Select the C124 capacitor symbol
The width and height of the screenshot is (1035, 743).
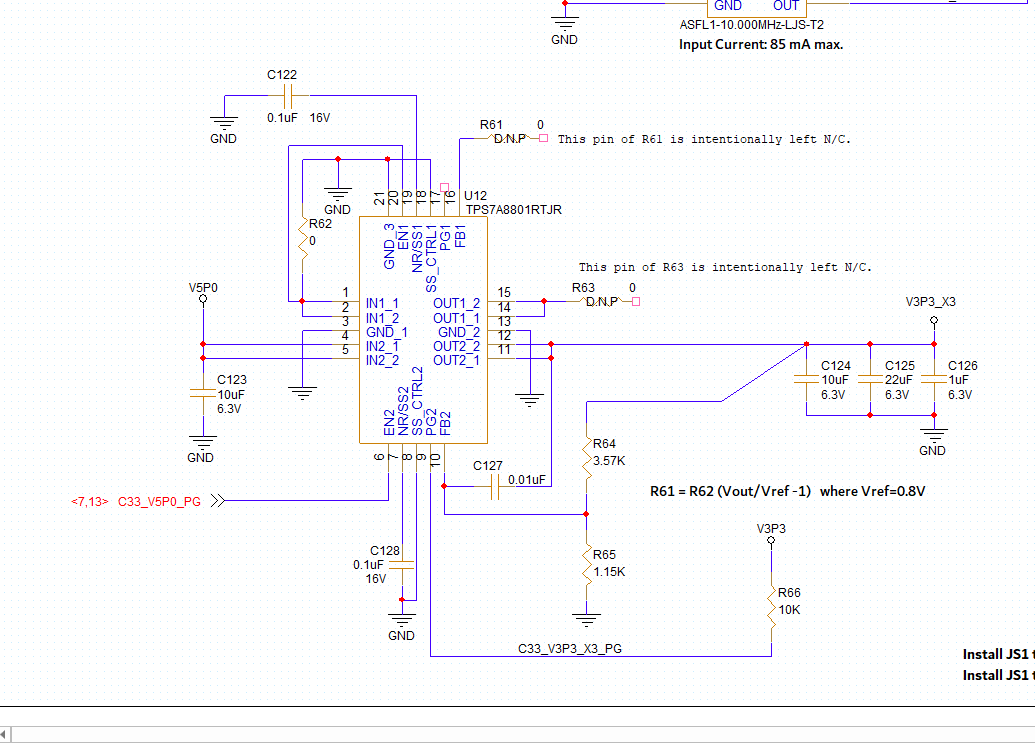point(807,379)
